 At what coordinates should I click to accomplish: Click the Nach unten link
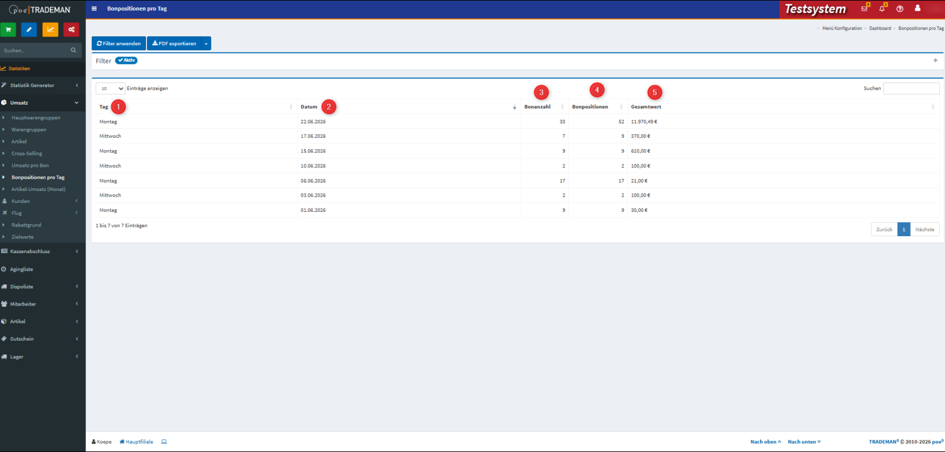(804, 442)
